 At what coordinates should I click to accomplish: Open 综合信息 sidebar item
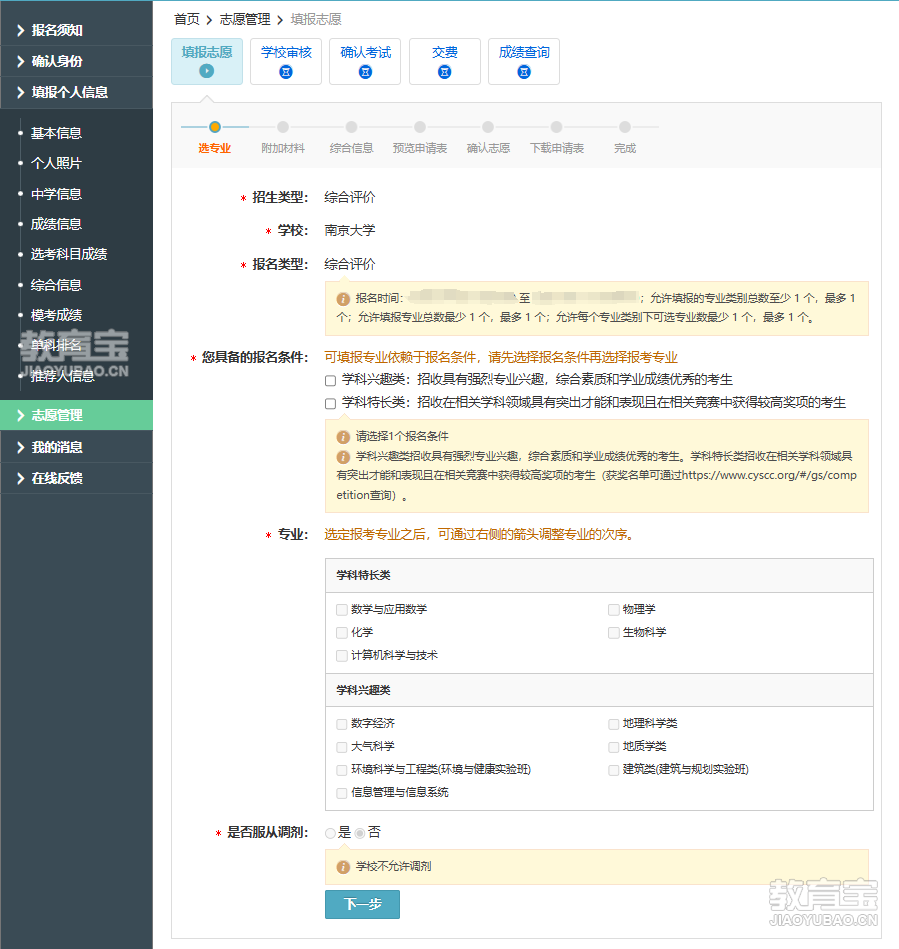pyautogui.click(x=56, y=285)
